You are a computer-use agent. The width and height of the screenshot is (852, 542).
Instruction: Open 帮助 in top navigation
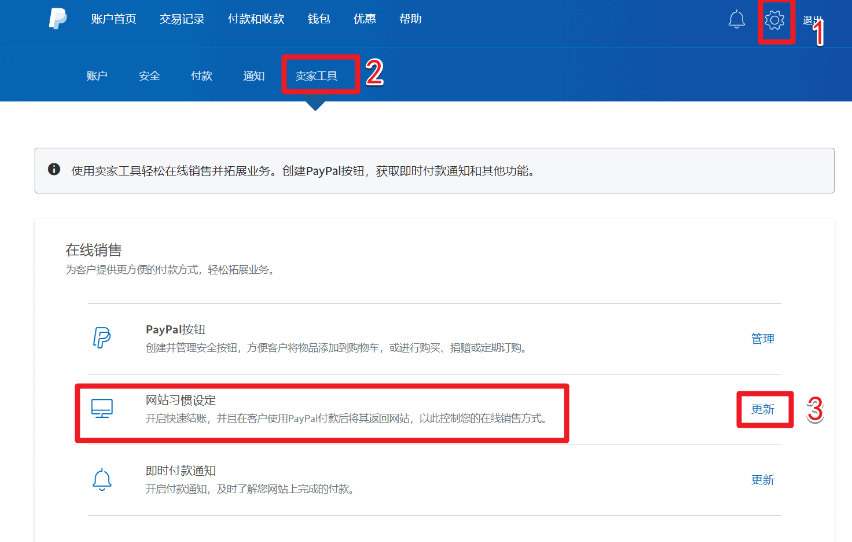[x=410, y=19]
